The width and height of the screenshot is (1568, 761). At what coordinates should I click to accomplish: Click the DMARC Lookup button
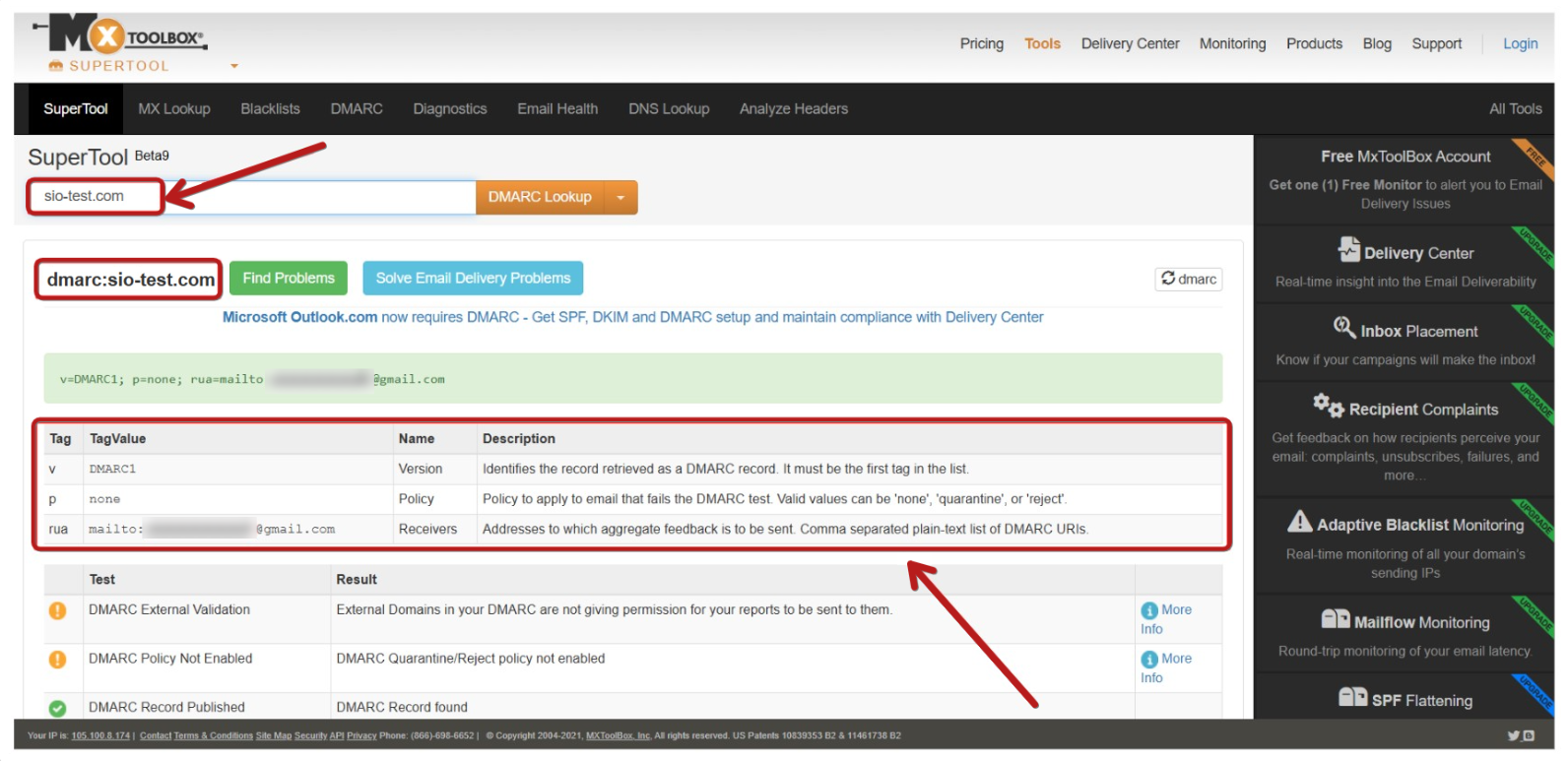pyautogui.click(x=540, y=197)
